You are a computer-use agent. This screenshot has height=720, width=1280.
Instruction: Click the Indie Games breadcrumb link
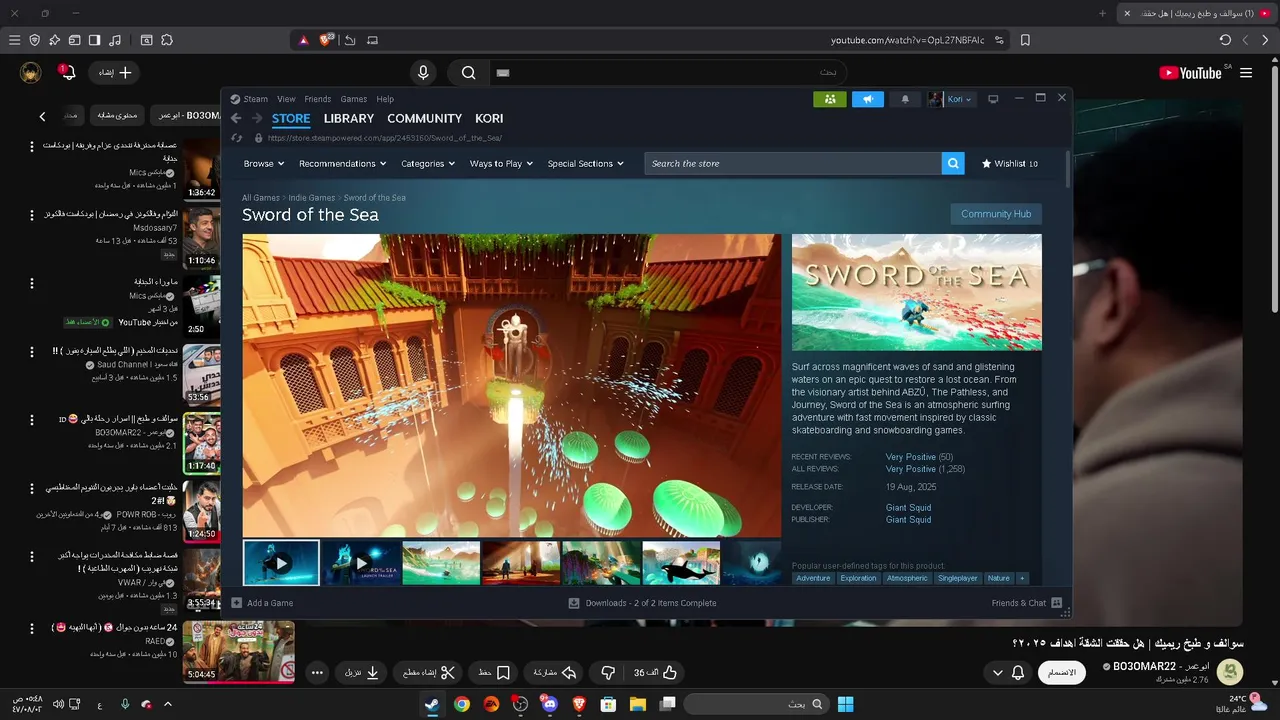point(312,198)
